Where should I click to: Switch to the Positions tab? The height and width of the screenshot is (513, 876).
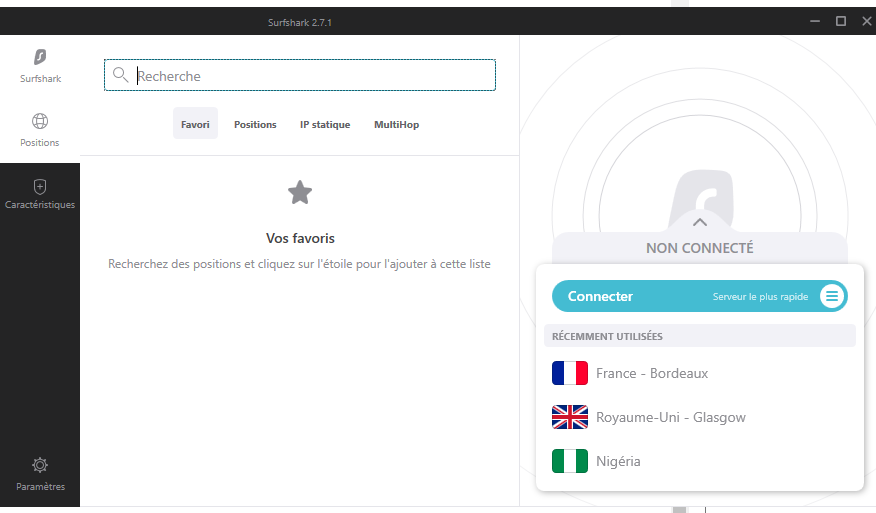pos(255,124)
